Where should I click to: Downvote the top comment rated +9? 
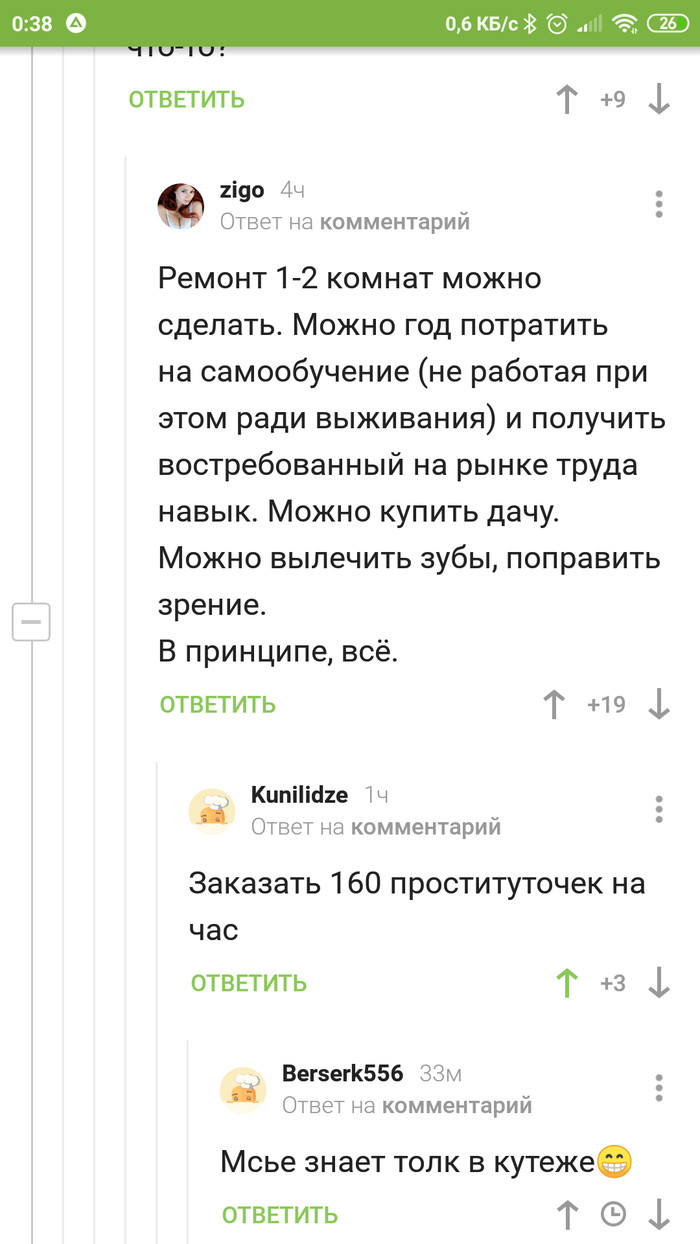tap(659, 100)
